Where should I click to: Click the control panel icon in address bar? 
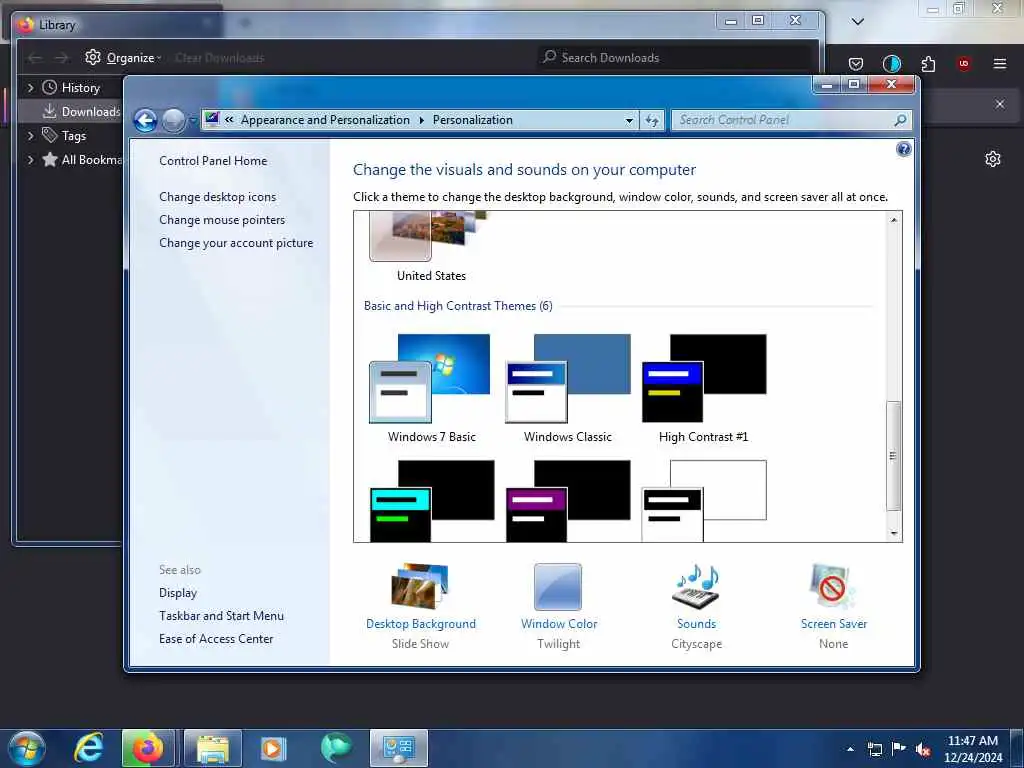212,119
